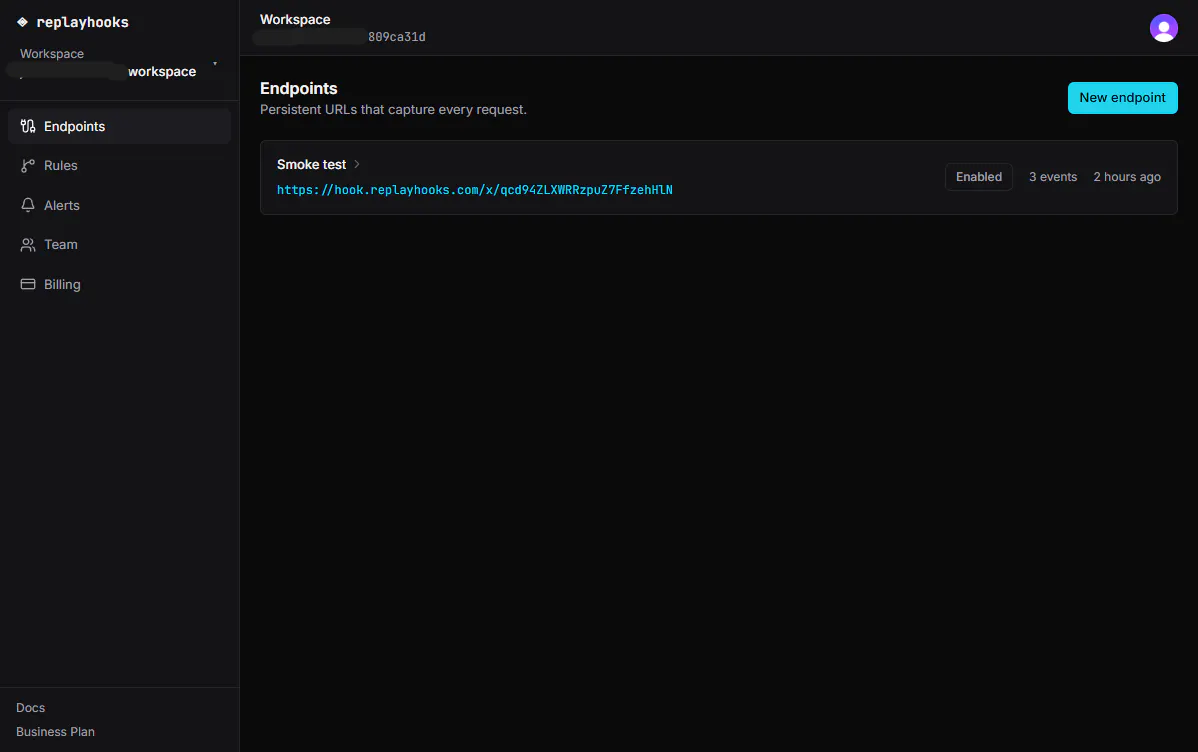Navigate to the Billing page
Viewport: 1198px width, 752px height.
tap(119, 284)
